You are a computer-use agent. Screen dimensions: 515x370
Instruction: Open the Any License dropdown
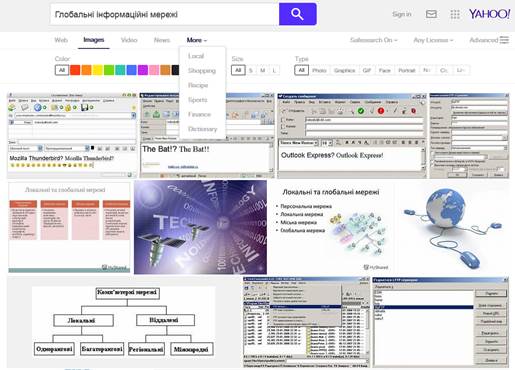[x=433, y=40]
